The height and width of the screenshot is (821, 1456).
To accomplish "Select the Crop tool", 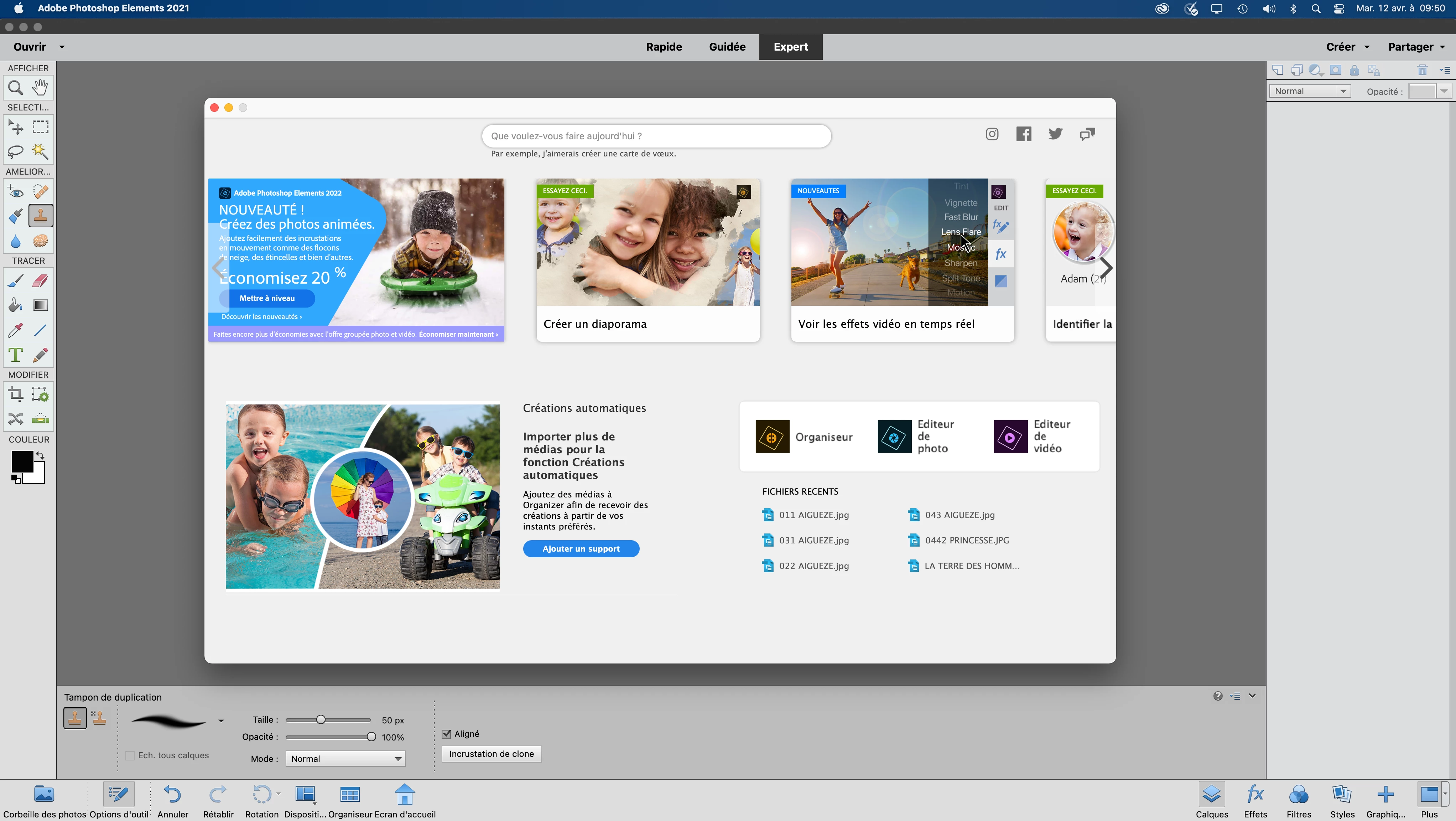I will (x=15, y=394).
